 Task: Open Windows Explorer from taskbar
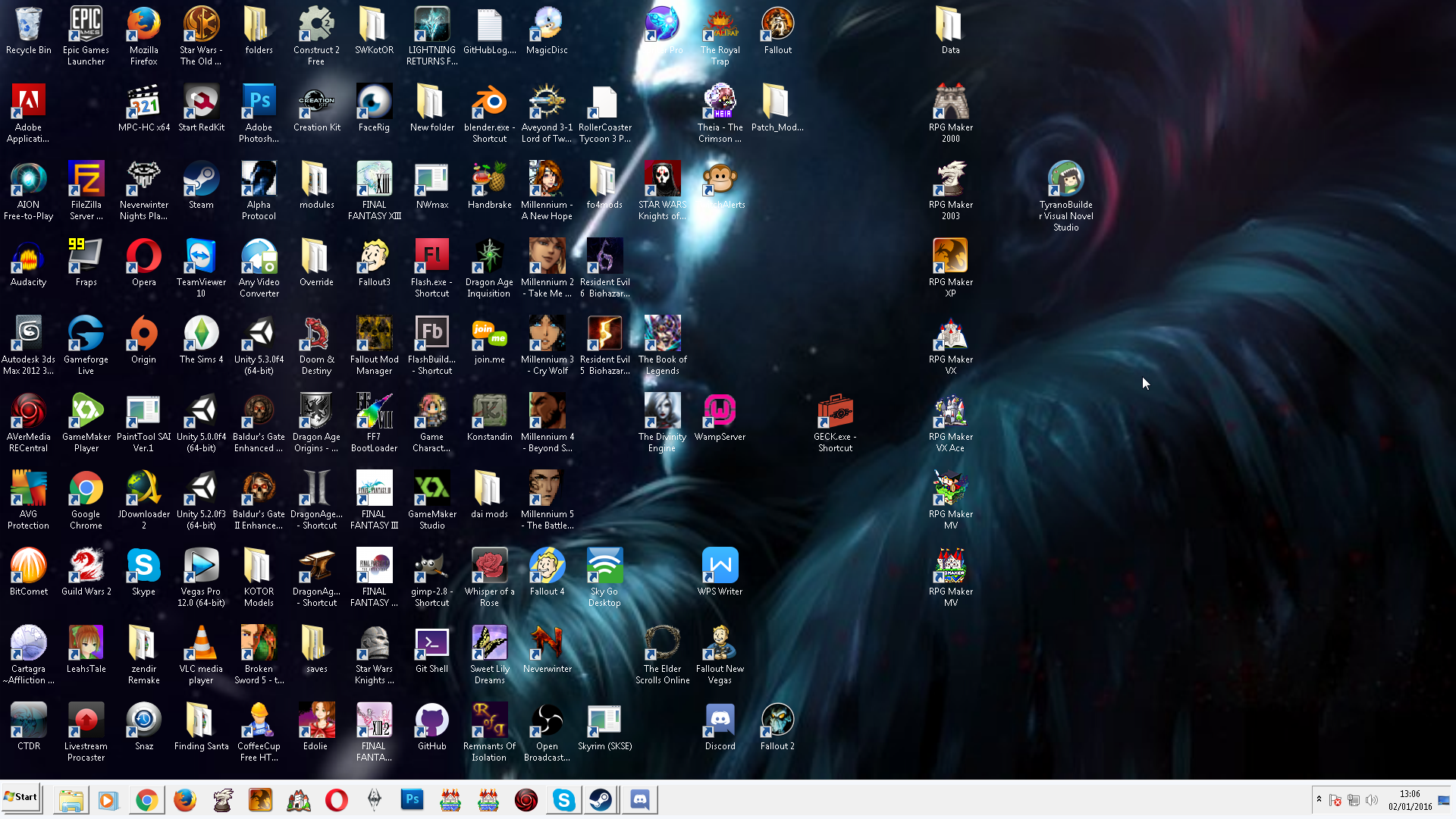(x=71, y=800)
